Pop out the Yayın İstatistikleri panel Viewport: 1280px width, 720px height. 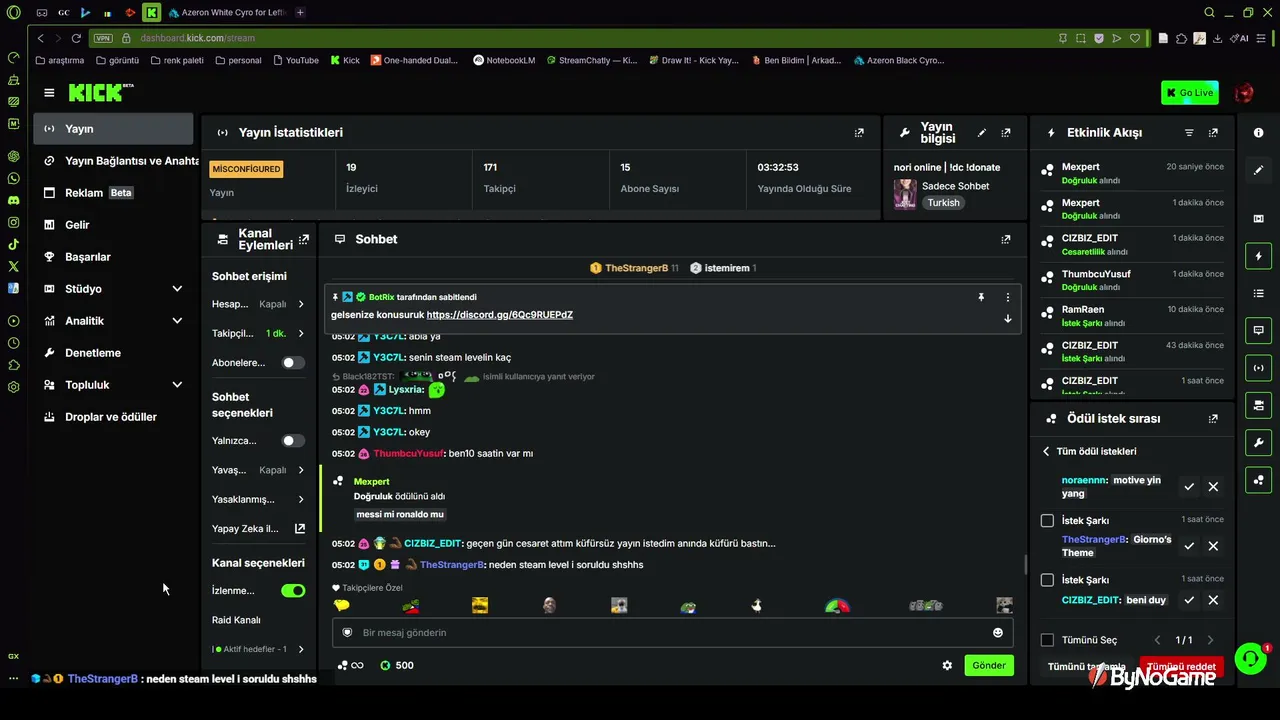(859, 132)
